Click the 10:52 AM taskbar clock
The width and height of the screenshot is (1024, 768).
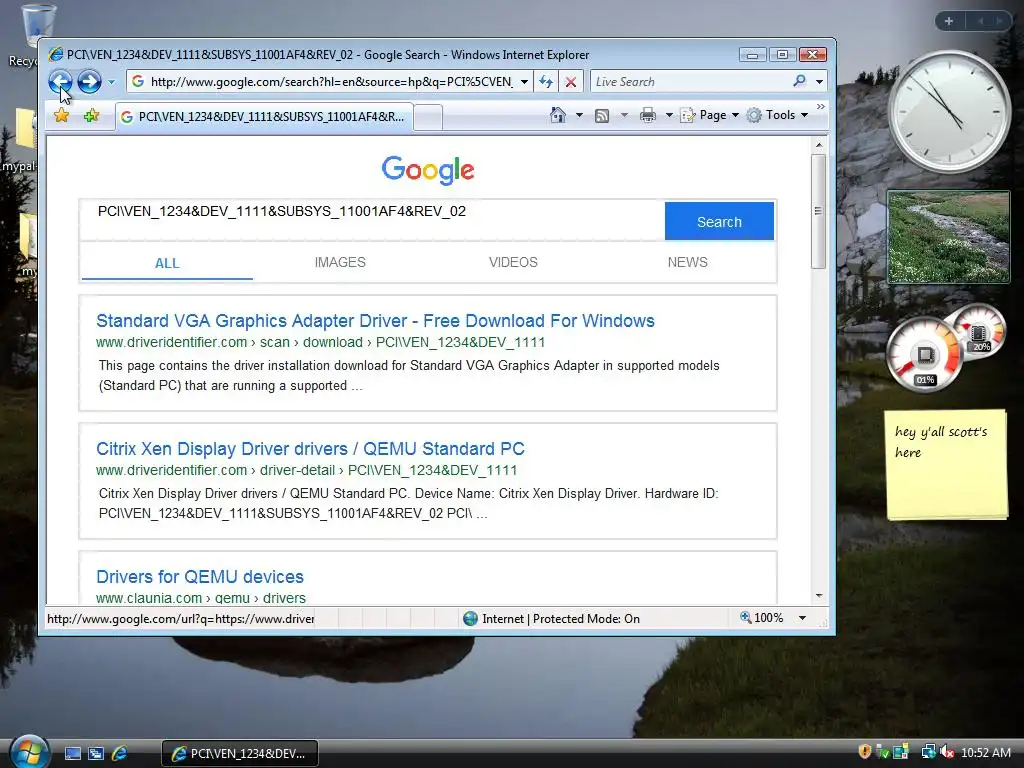coord(985,752)
